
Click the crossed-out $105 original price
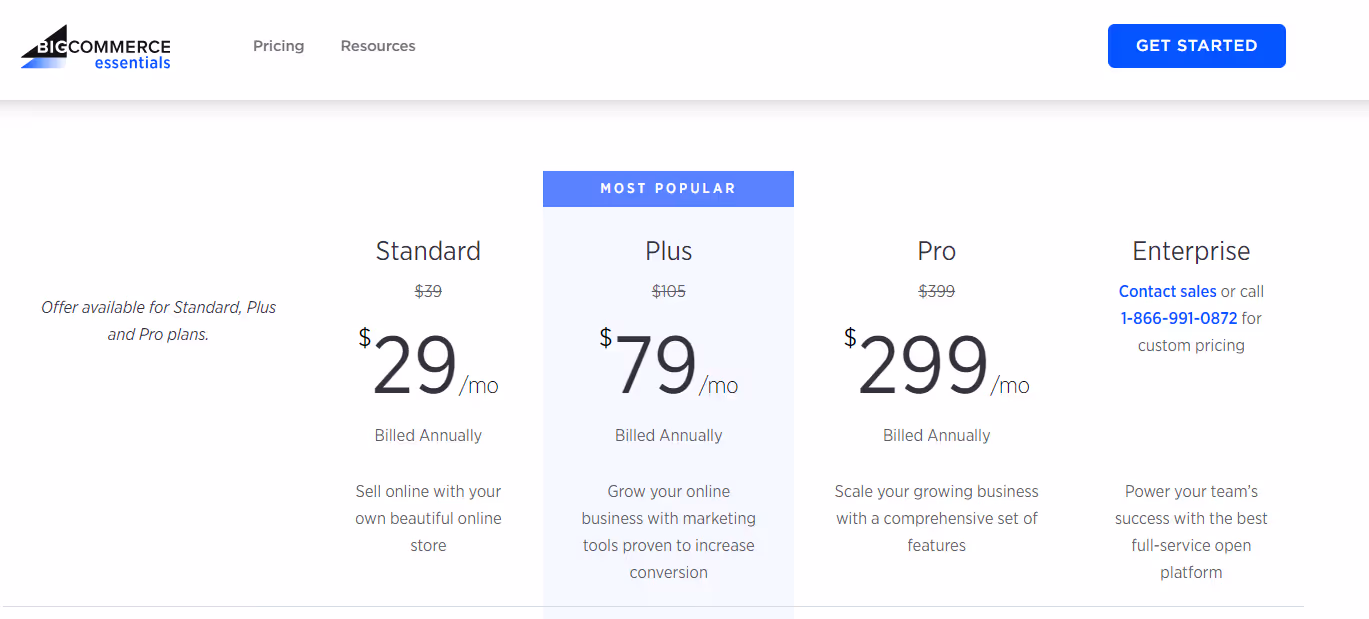tap(668, 291)
